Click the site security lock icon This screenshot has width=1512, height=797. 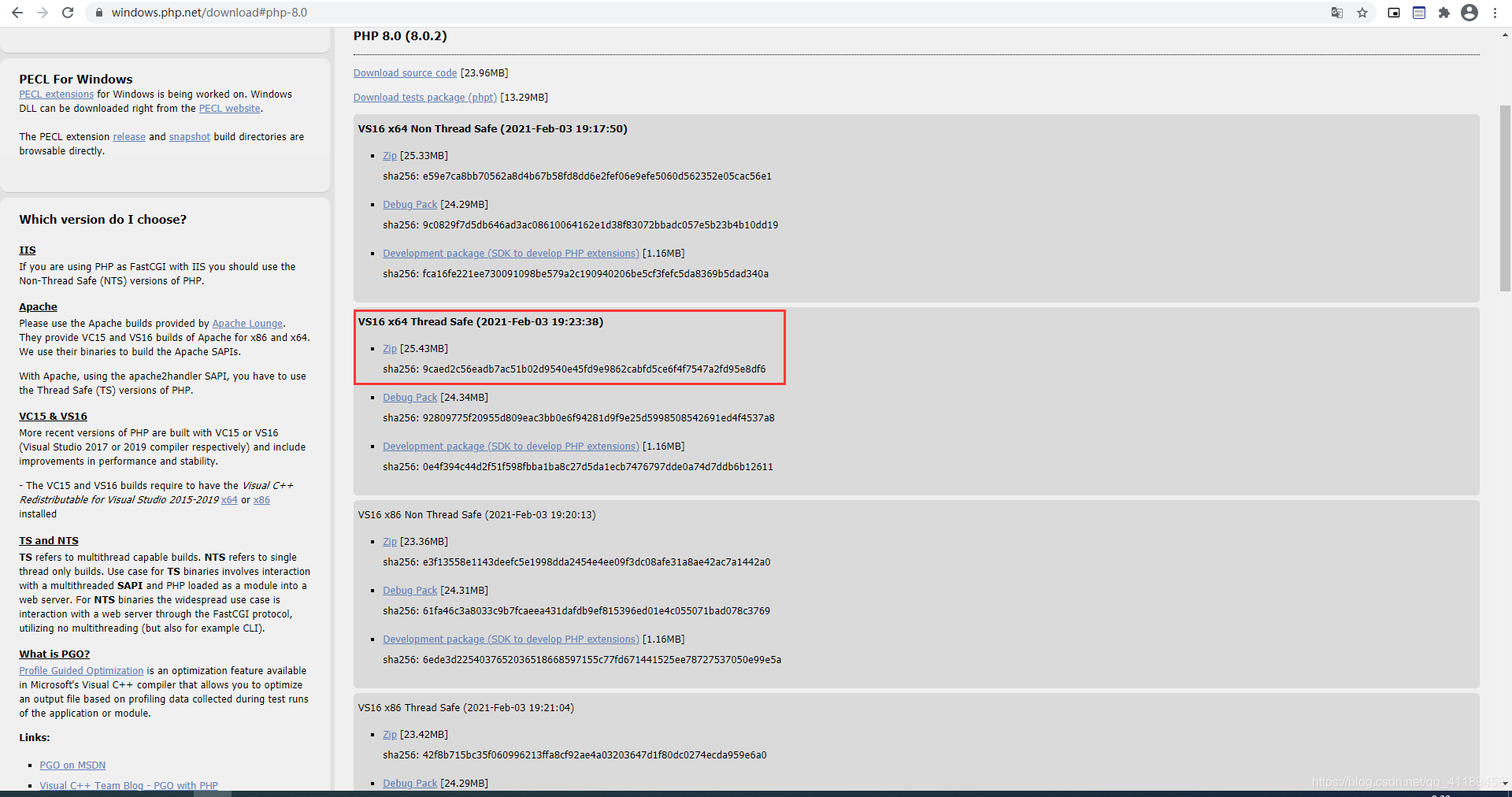tap(99, 13)
